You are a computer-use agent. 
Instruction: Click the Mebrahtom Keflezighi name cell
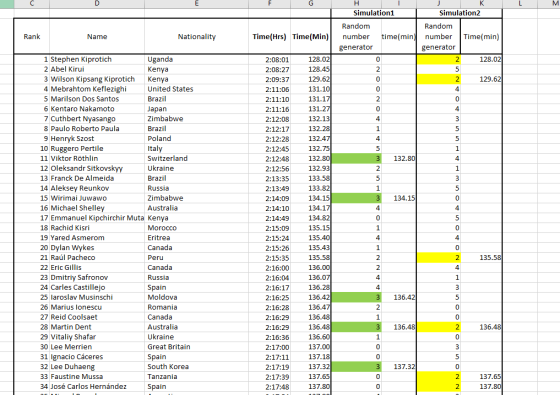pyautogui.click(x=97, y=89)
